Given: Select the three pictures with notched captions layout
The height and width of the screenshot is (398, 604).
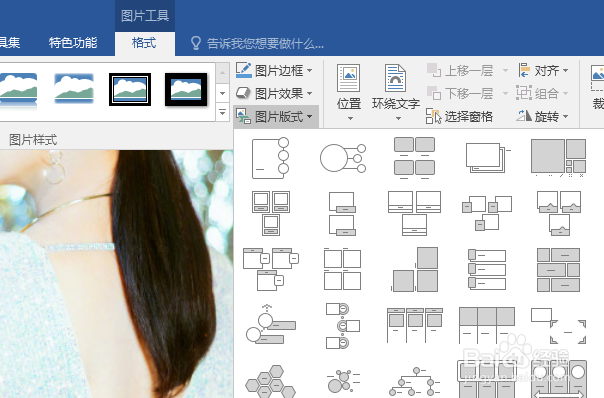Looking at the screenshot, I should pyautogui.click(x=559, y=213).
